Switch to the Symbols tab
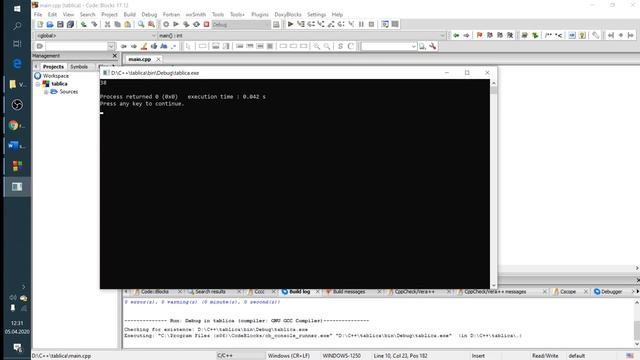The image size is (640, 360). (x=79, y=67)
